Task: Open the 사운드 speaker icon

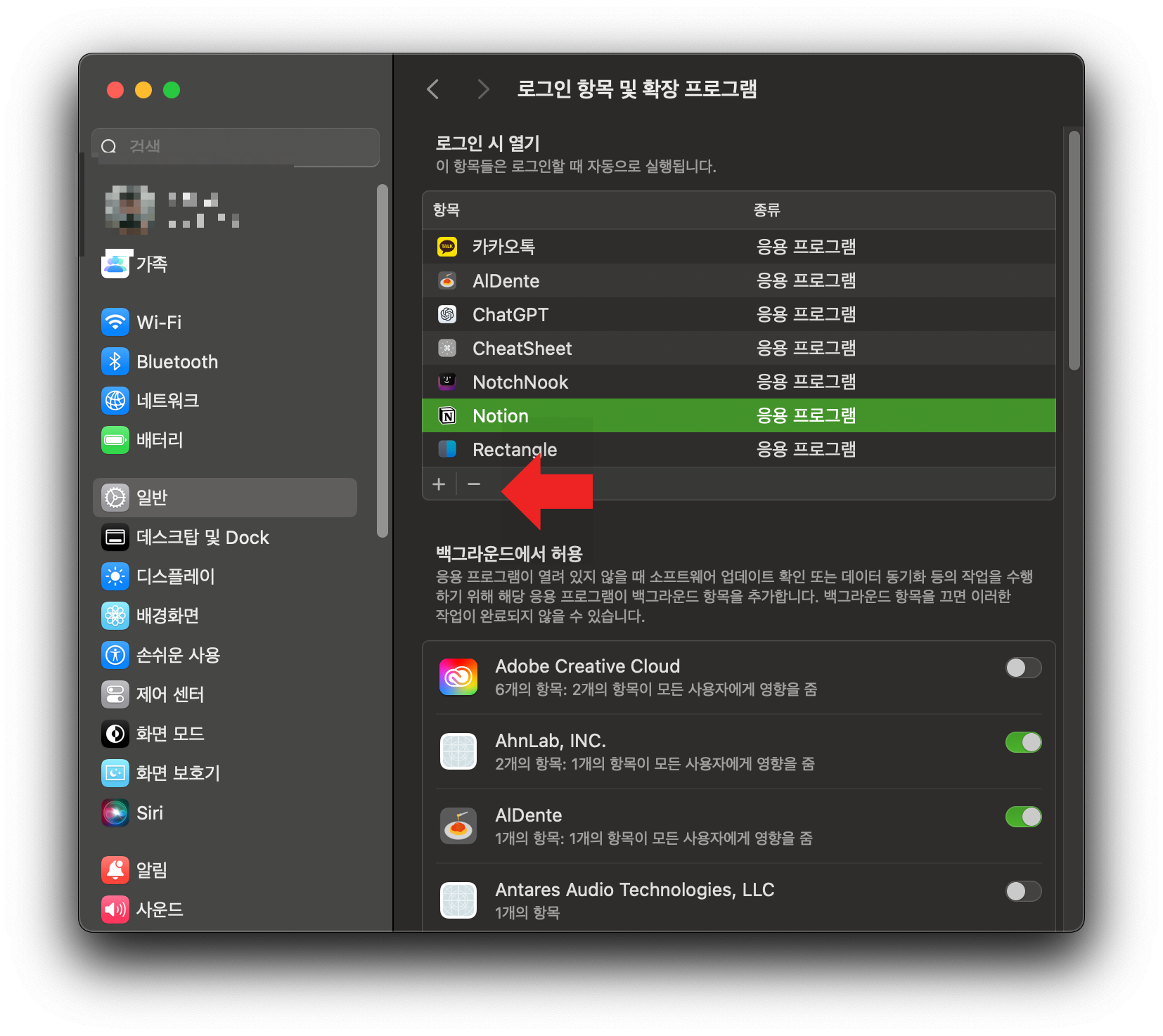Action: (115, 909)
